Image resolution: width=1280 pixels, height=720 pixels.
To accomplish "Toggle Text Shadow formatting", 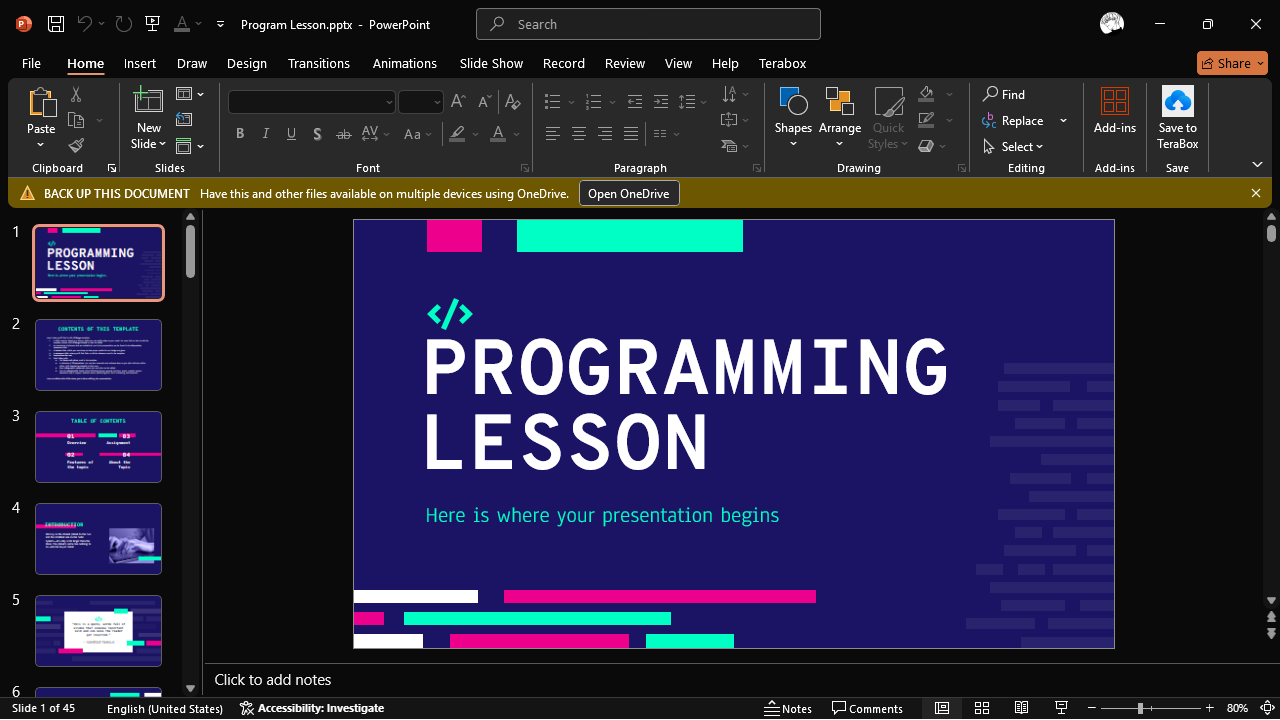I will click(317, 133).
